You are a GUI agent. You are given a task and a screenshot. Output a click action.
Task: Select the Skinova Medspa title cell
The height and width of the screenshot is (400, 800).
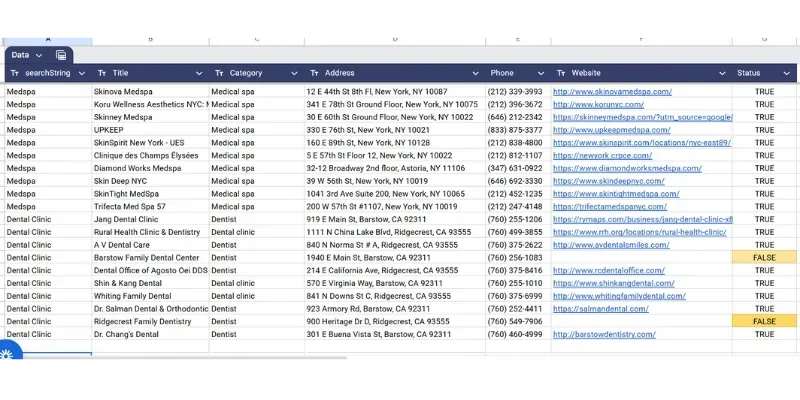(151, 92)
